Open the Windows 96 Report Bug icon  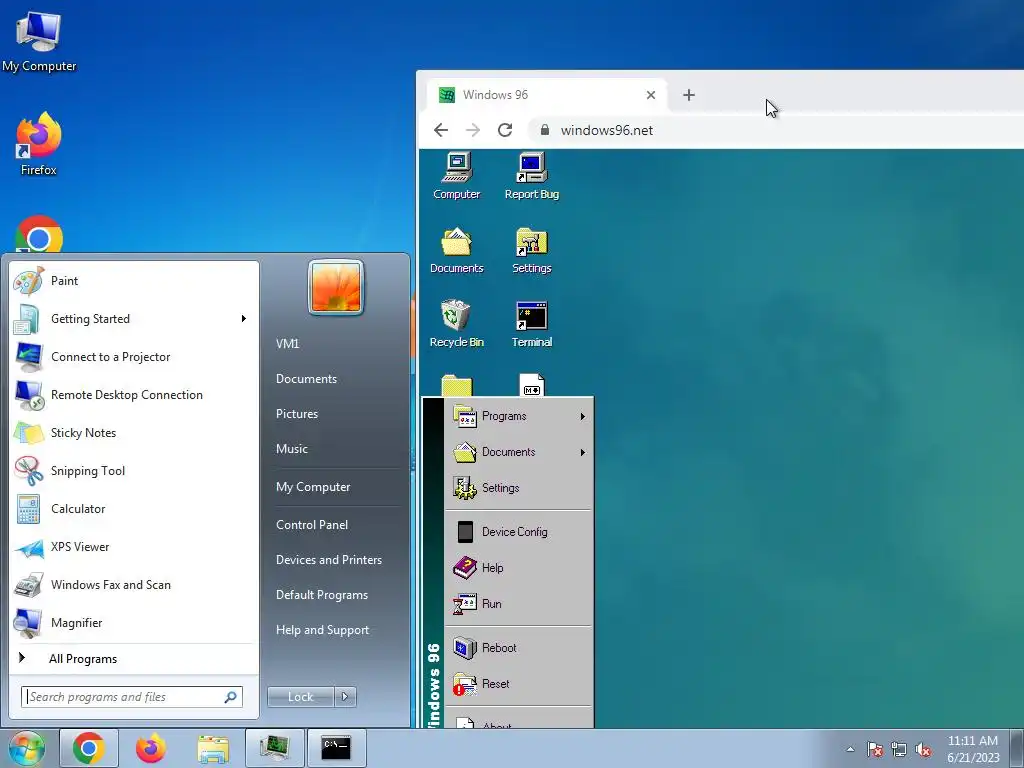(x=532, y=176)
